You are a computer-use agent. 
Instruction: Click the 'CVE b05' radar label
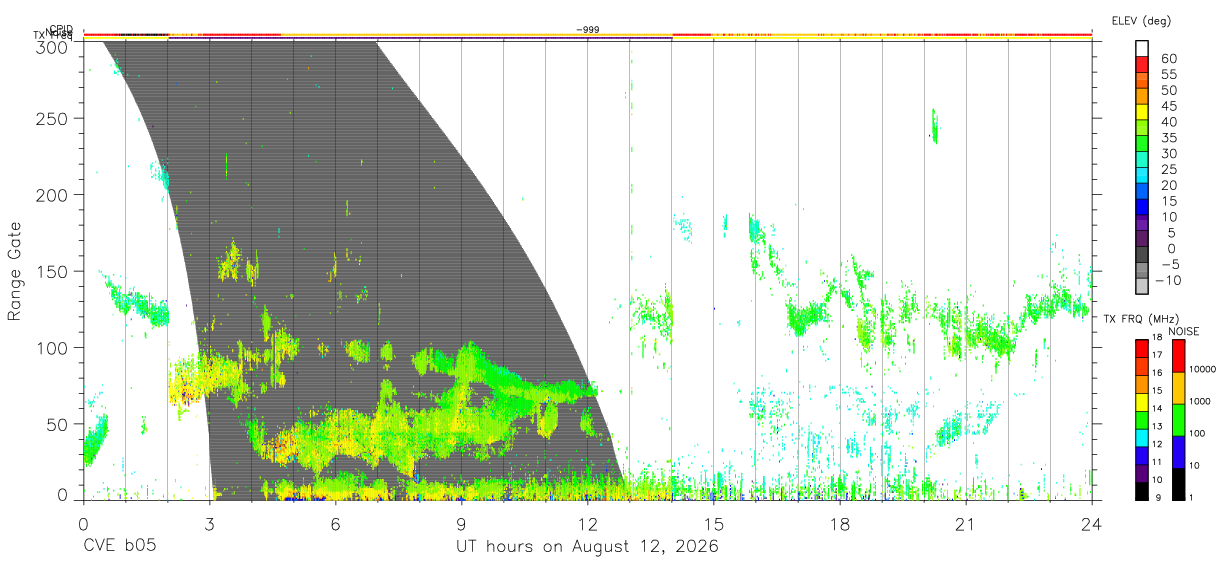pyautogui.click(x=119, y=547)
